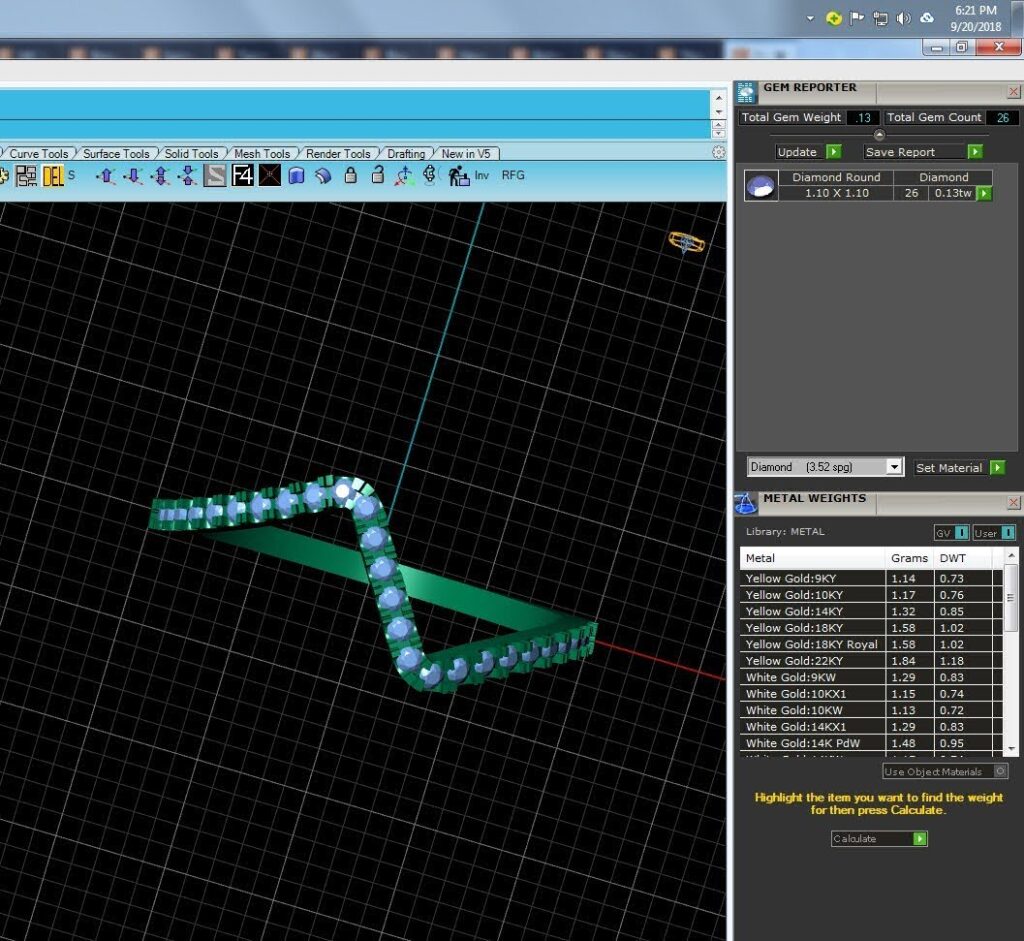Select the gray S shading icon

point(215,175)
